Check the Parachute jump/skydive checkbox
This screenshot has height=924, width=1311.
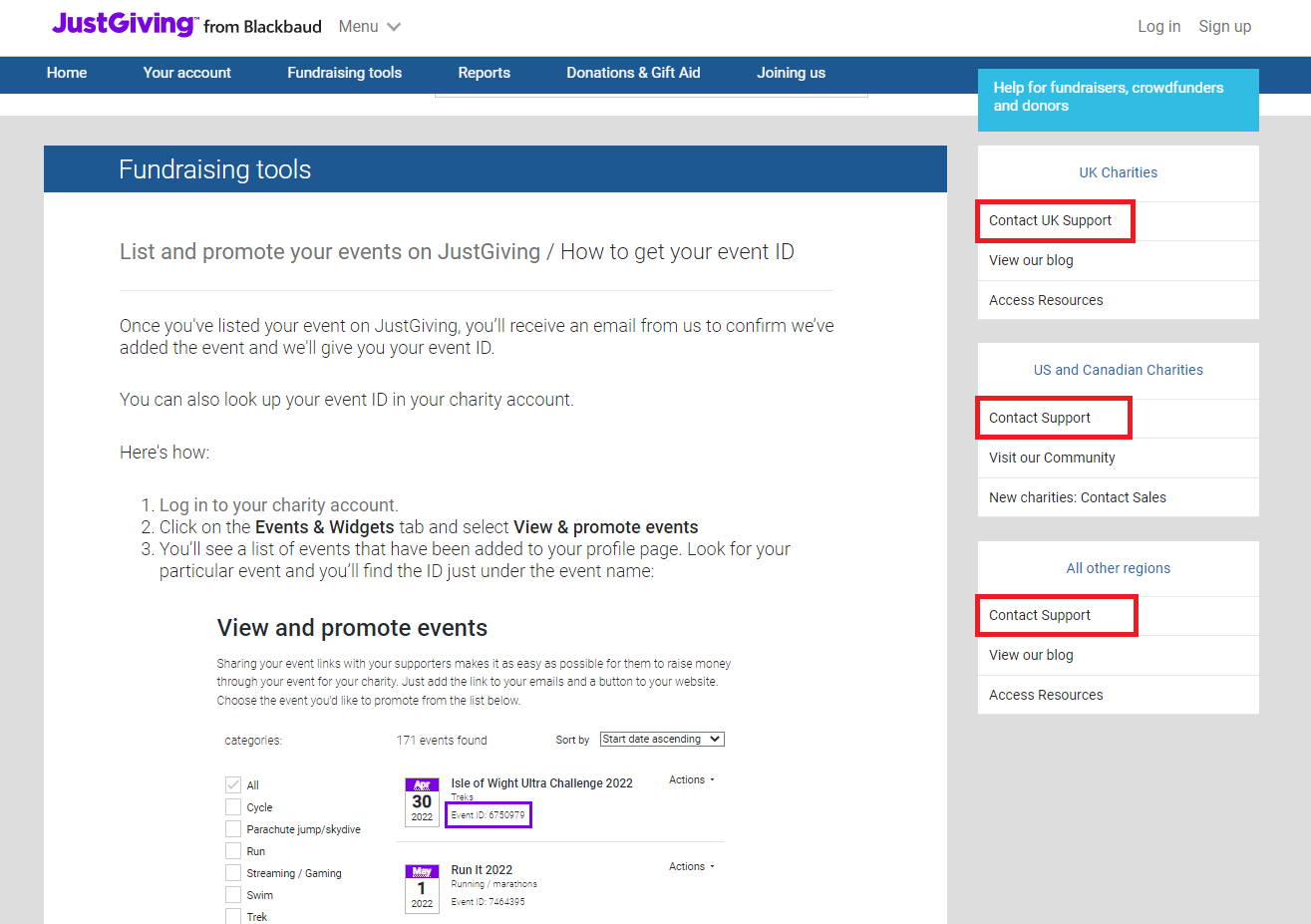tap(233, 828)
